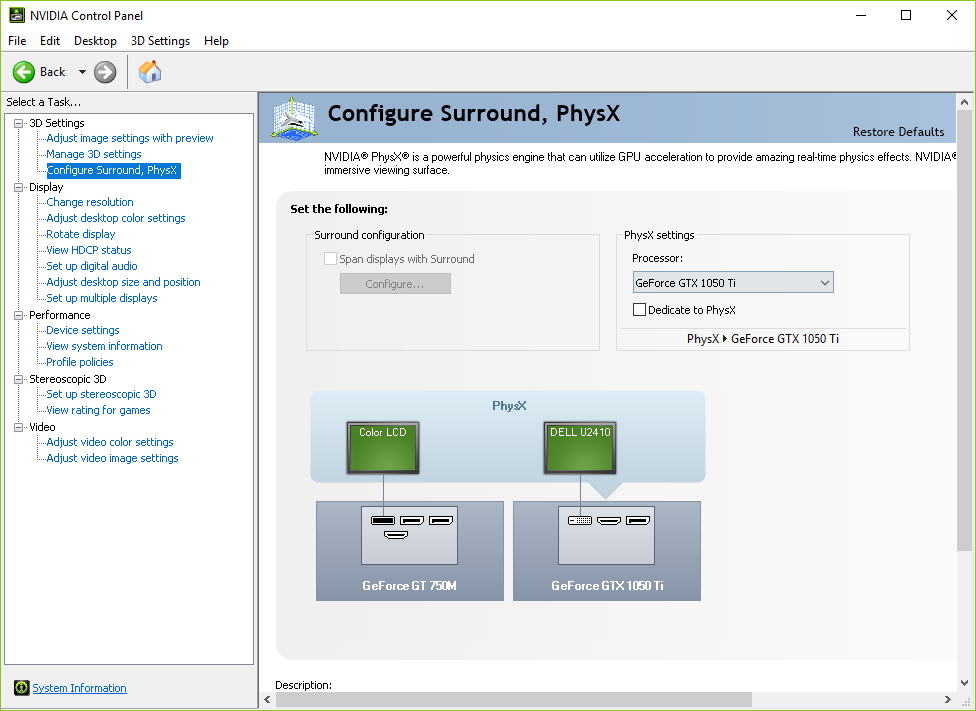Open Profile policies
Viewport: 976px width, 711px height.
(80, 362)
